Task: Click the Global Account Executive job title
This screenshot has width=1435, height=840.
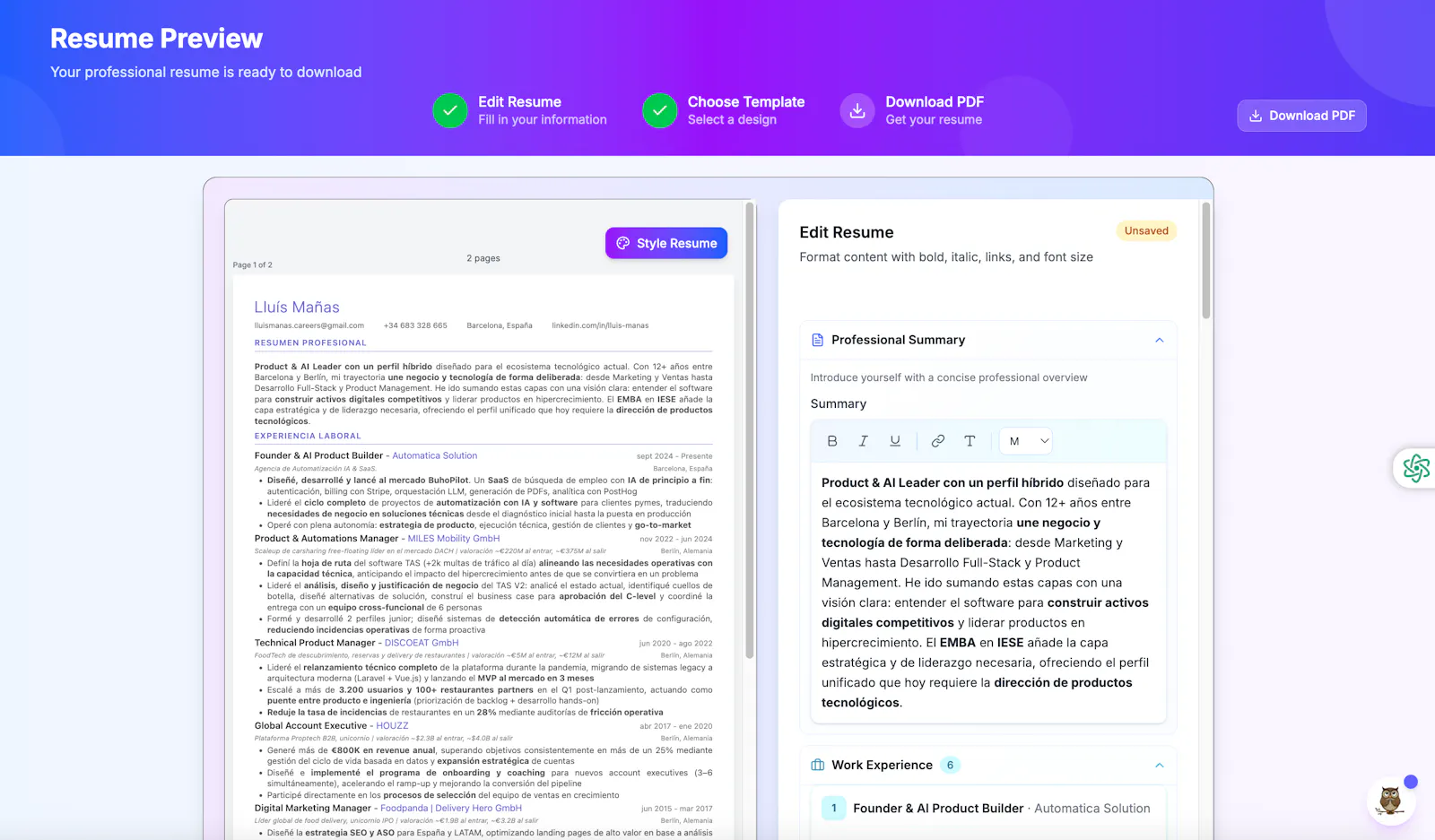Action: 310,726
